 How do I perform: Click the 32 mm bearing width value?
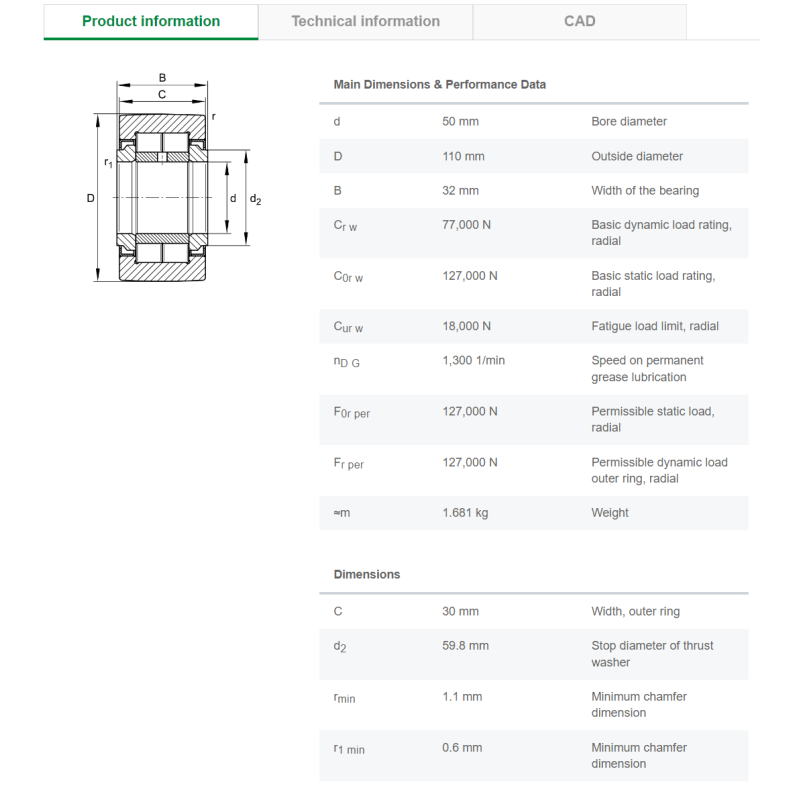(x=460, y=191)
